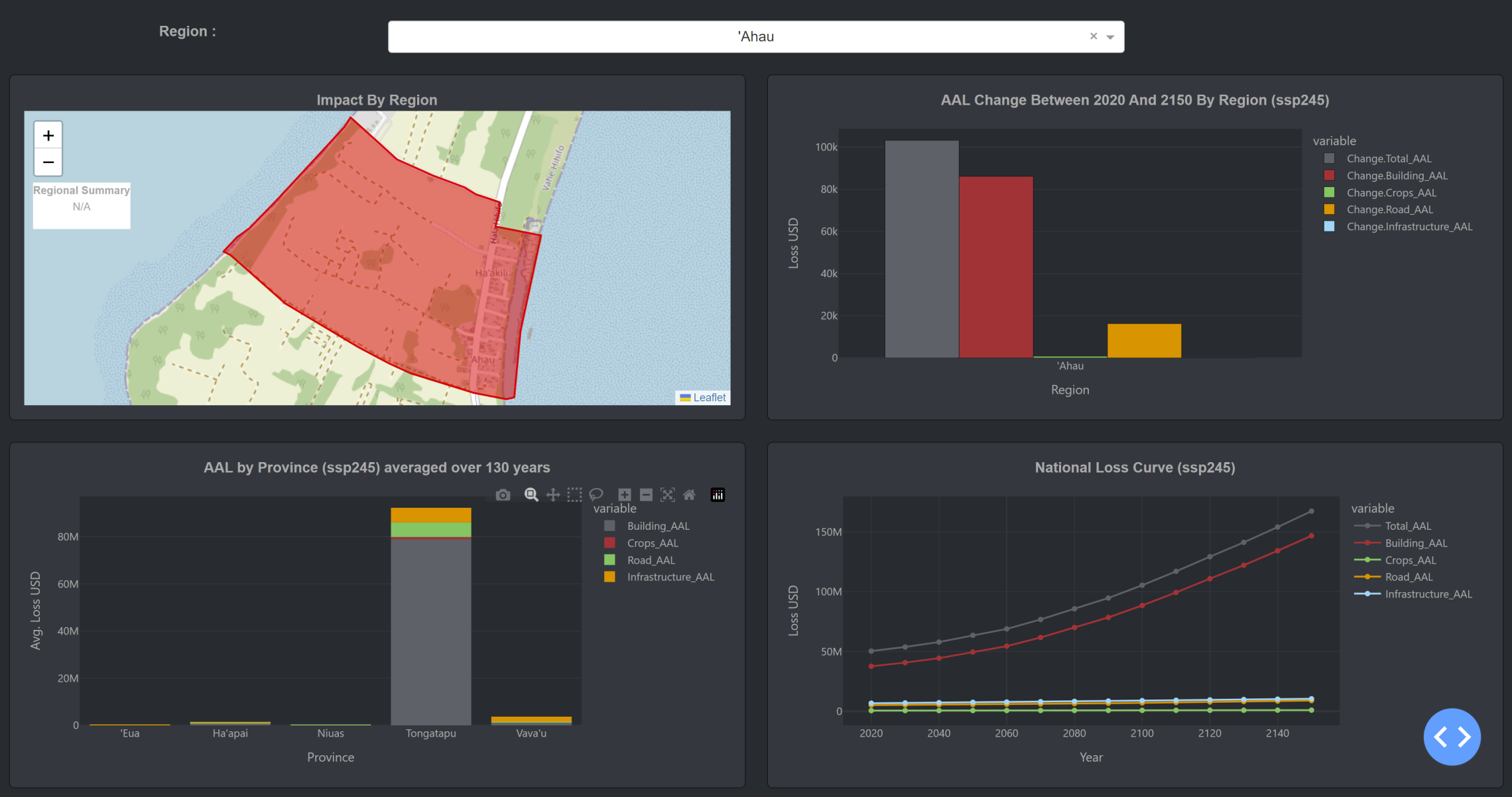The height and width of the screenshot is (797, 1512).
Task: Click the 2100 year tick label
Action: (1142, 733)
